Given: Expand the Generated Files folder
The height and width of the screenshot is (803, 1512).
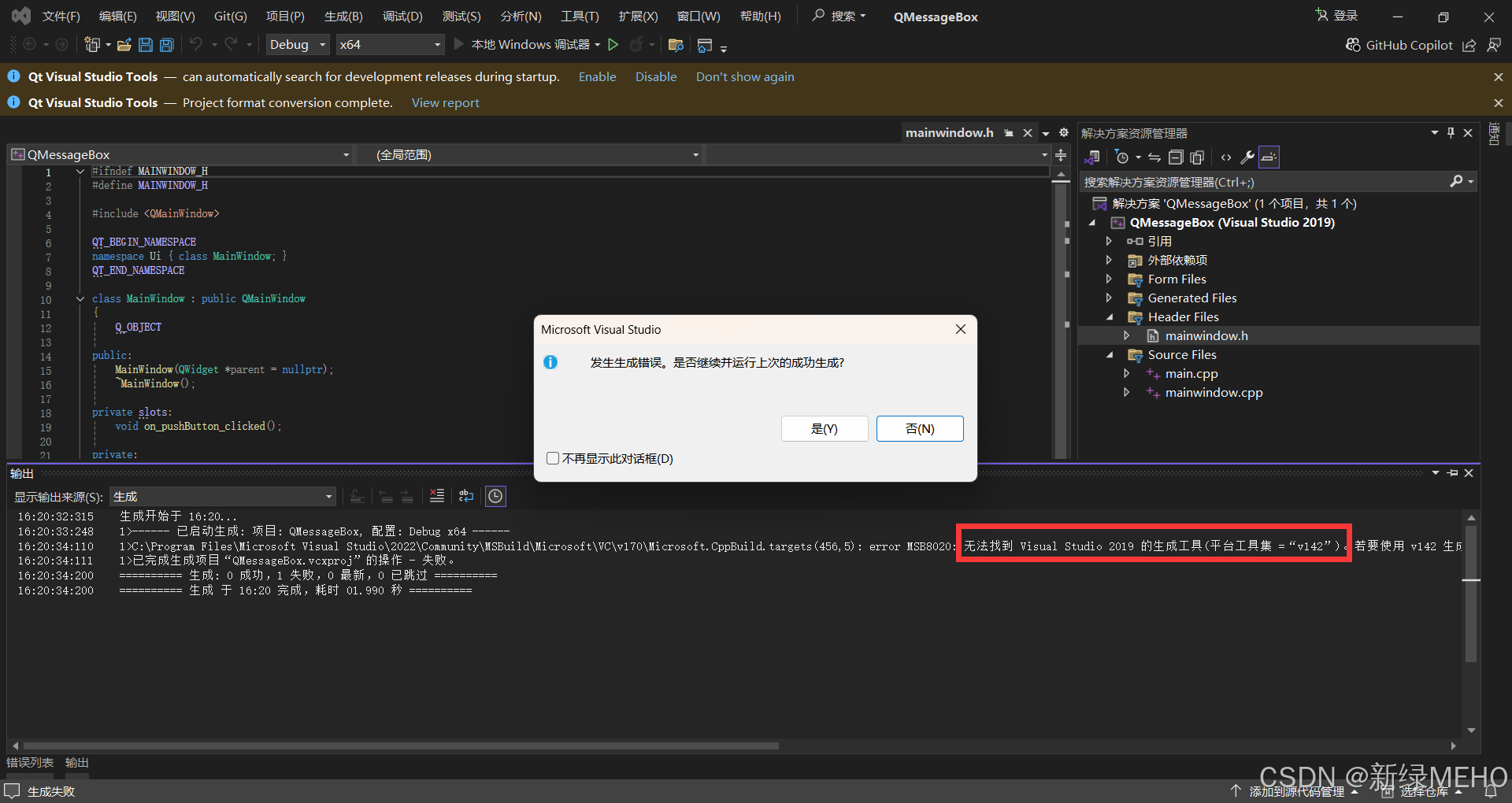Looking at the screenshot, I should click(1109, 298).
